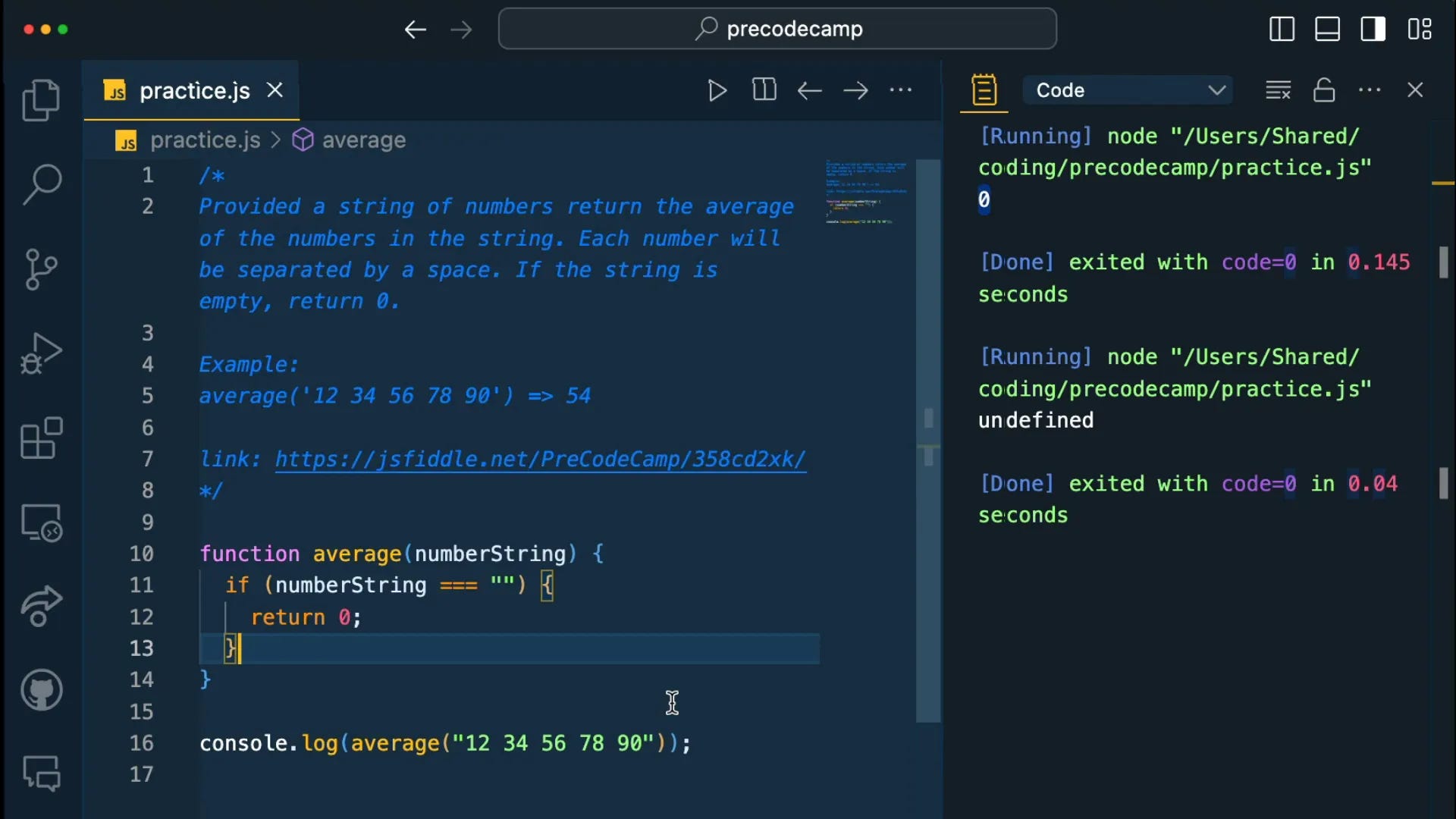Open the GitHub sidebar icon
This screenshot has width=1456, height=819.
41,690
